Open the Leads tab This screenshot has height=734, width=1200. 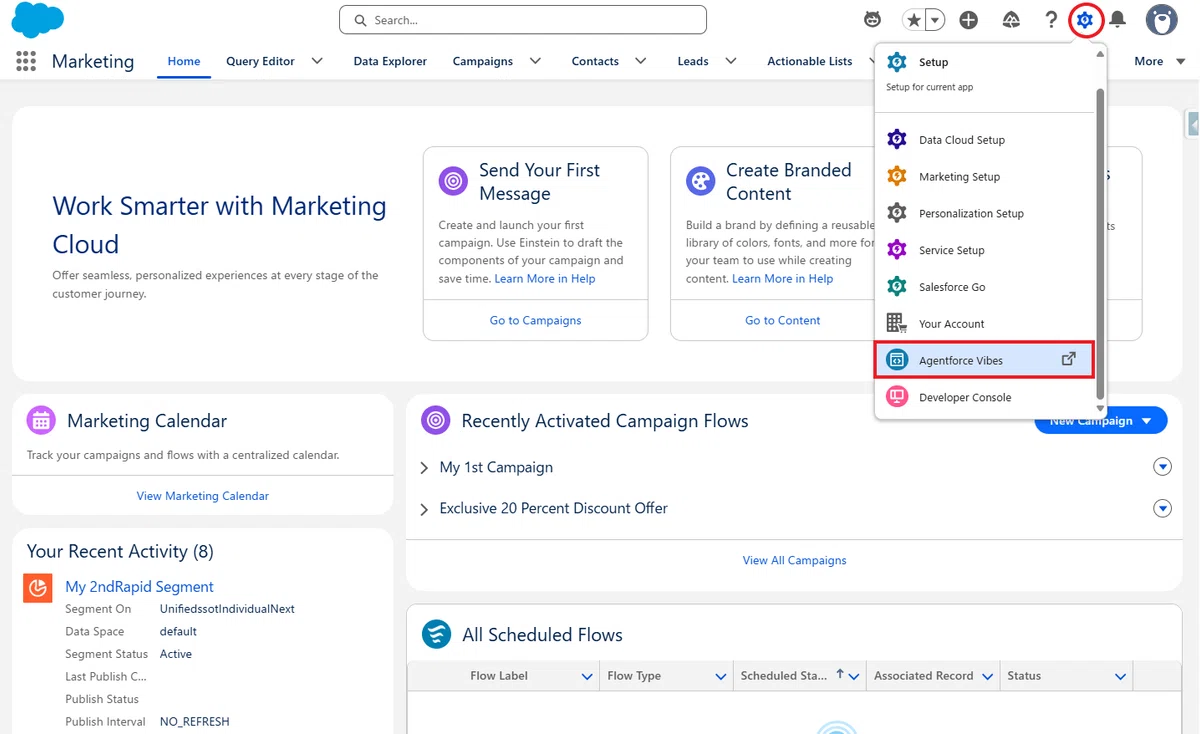[x=693, y=61]
